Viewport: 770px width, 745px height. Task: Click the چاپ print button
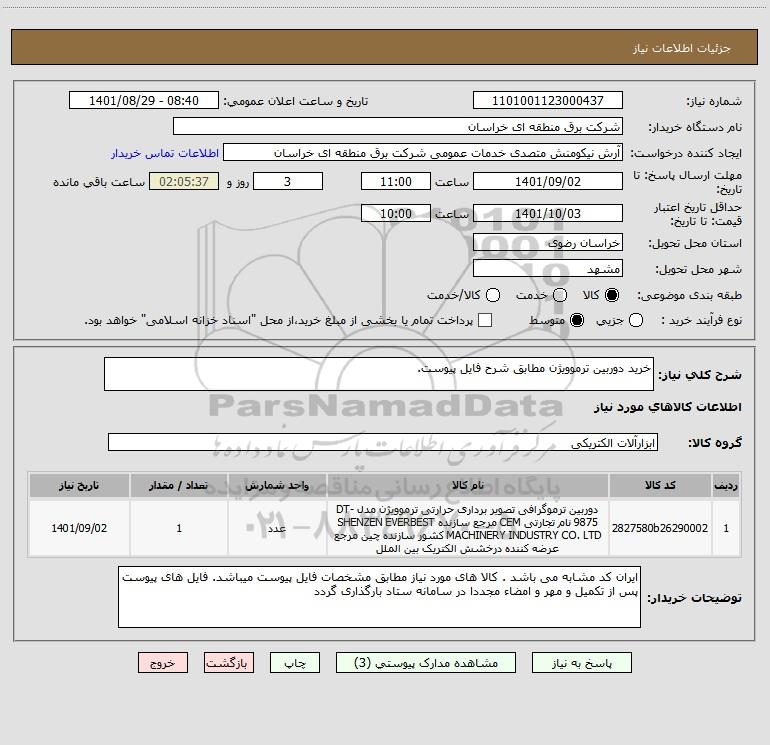295,663
